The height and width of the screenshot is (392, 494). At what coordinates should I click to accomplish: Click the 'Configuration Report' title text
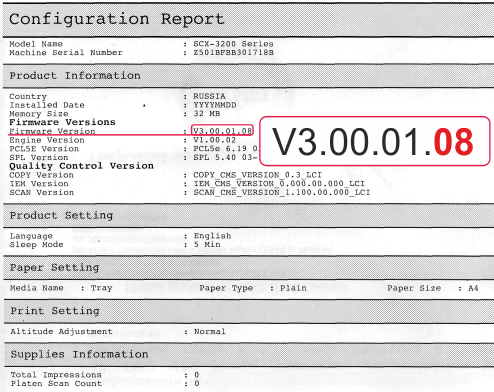117,19
